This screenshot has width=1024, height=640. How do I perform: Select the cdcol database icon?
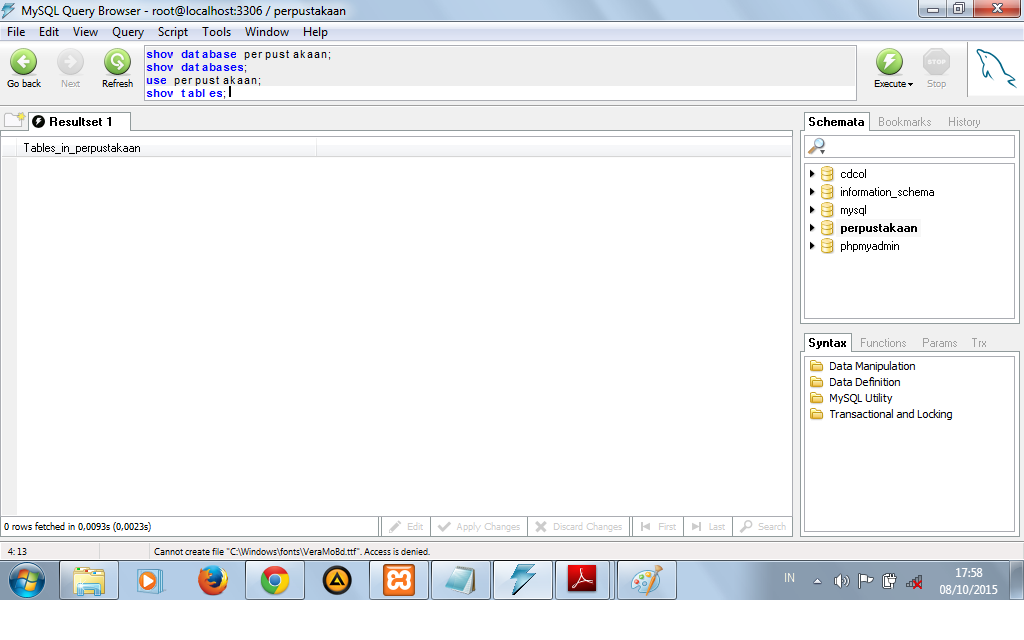(x=827, y=174)
